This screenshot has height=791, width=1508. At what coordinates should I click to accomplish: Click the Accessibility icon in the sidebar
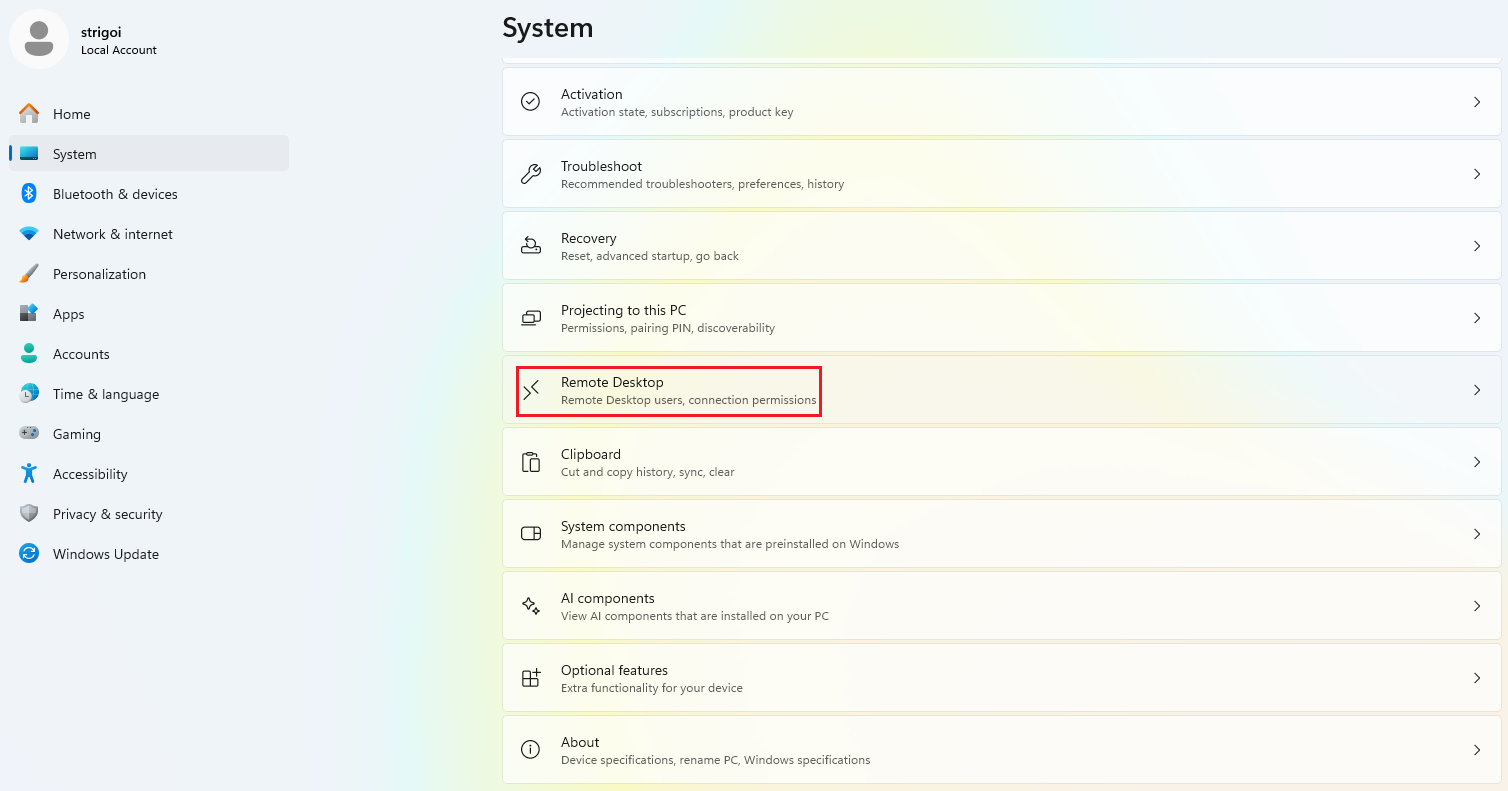tap(29, 473)
